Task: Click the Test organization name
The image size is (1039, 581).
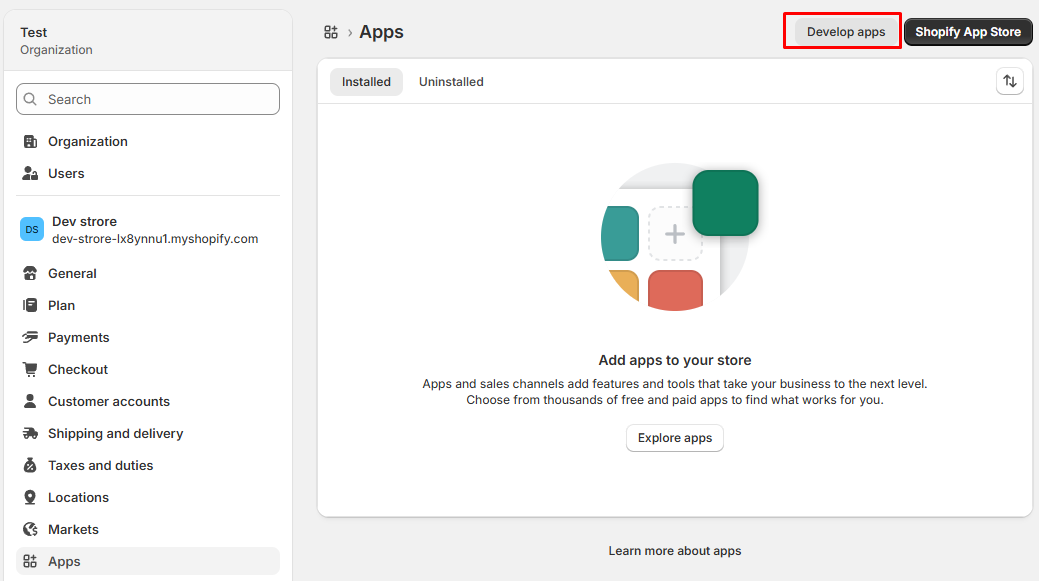Action: (33, 32)
